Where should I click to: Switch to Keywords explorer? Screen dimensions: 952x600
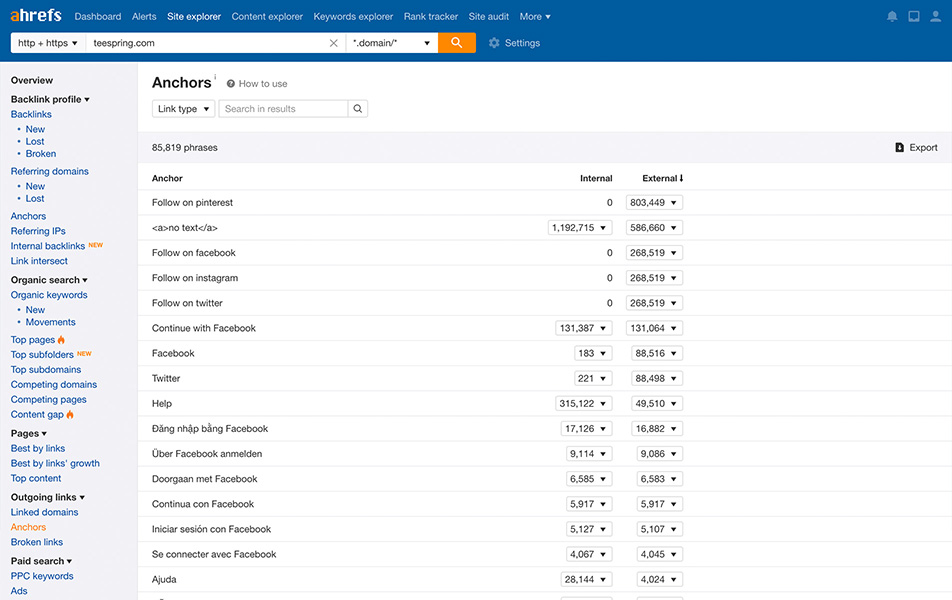pos(353,16)
